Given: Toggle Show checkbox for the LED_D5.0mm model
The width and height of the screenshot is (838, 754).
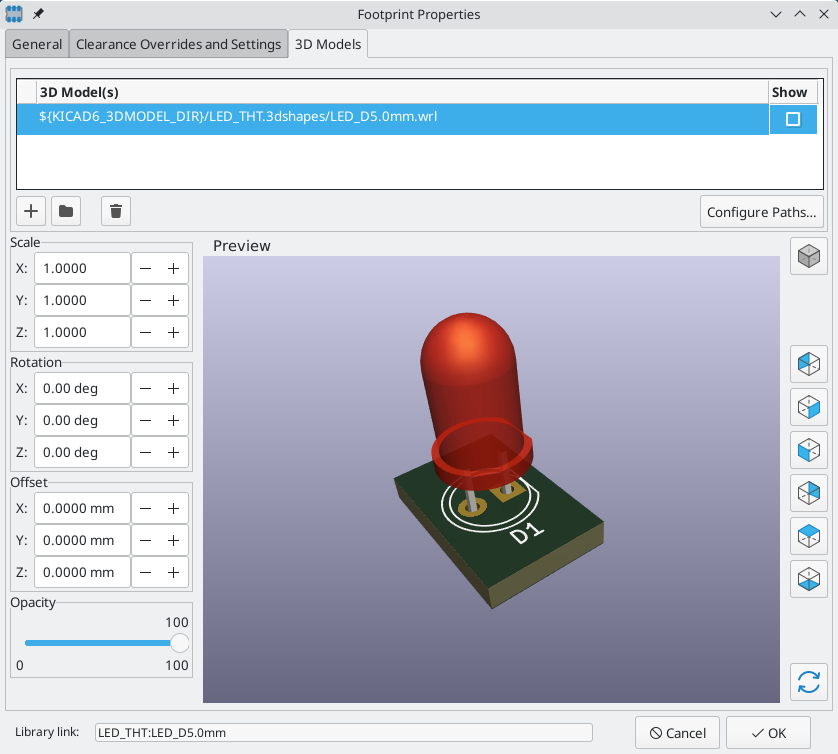Looking at the screenshot, I should click(x=791, y=118).
